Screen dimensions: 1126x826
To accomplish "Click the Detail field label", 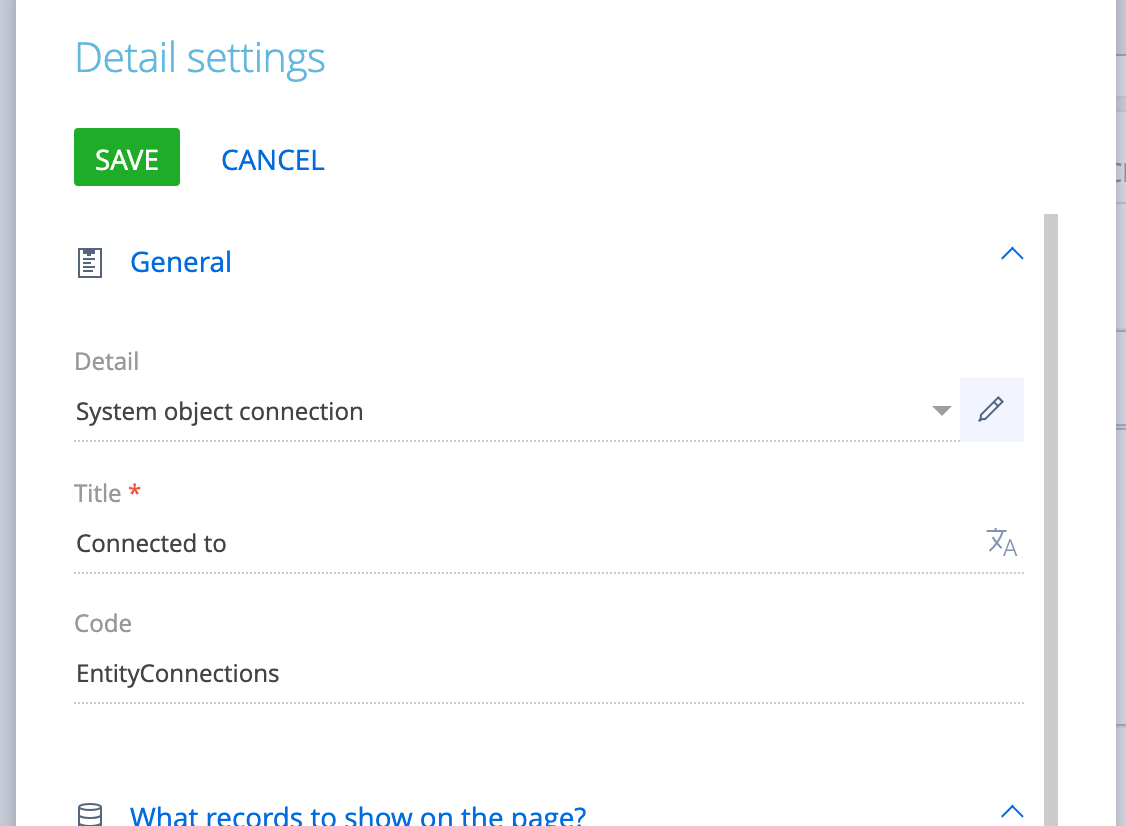I will pos(106,361).
